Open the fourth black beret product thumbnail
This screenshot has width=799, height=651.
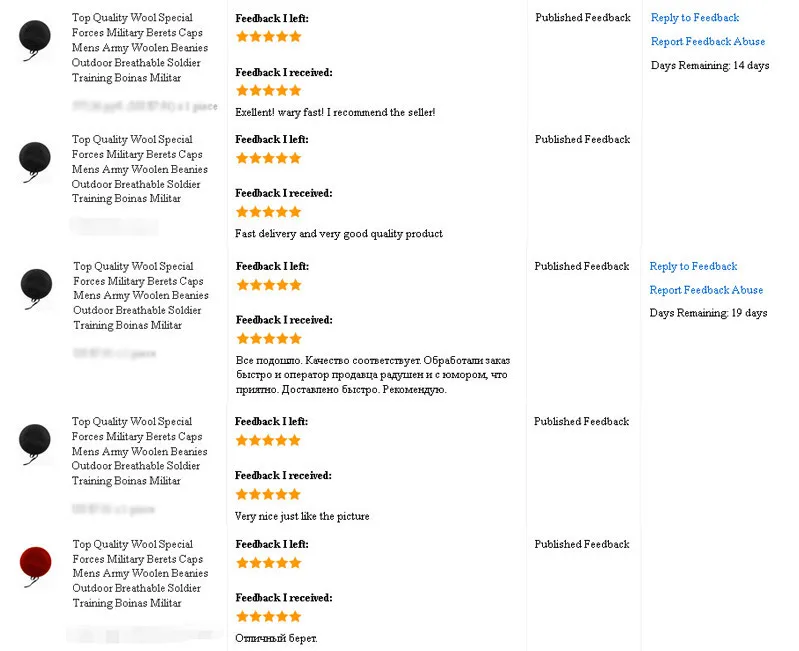(x=35, y=444)
